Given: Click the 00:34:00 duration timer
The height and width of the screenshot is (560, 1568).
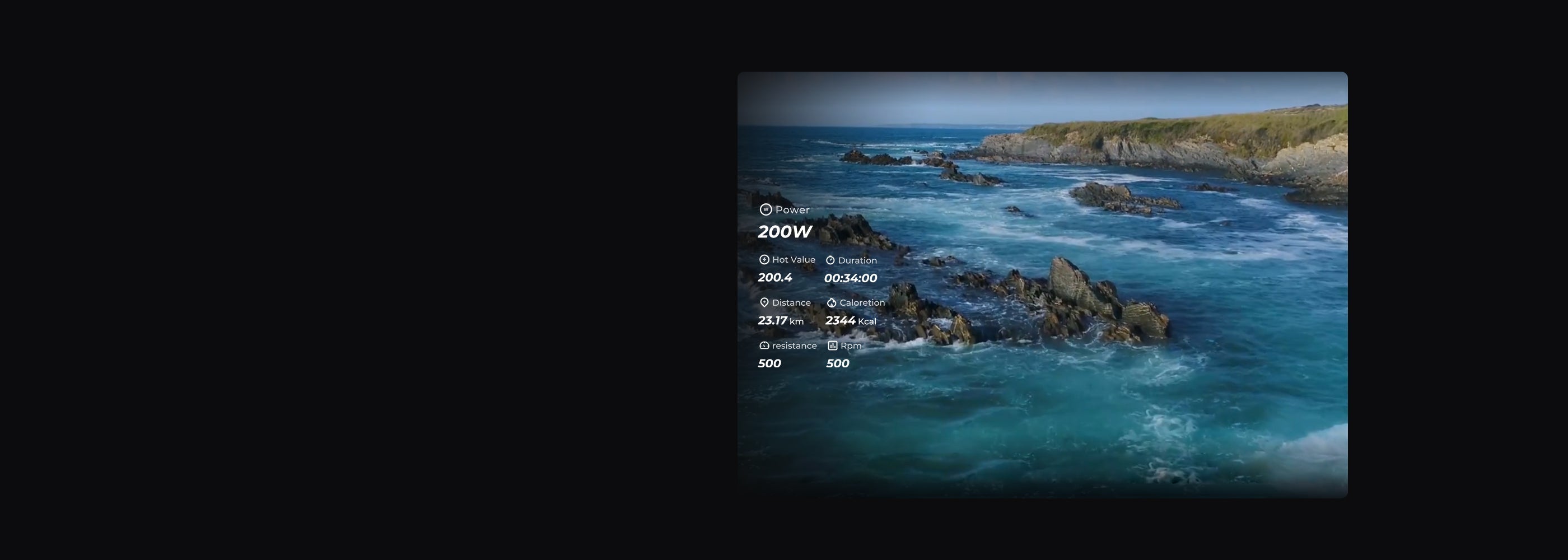Looking at the screenshot, I should (x=850, y=278).
